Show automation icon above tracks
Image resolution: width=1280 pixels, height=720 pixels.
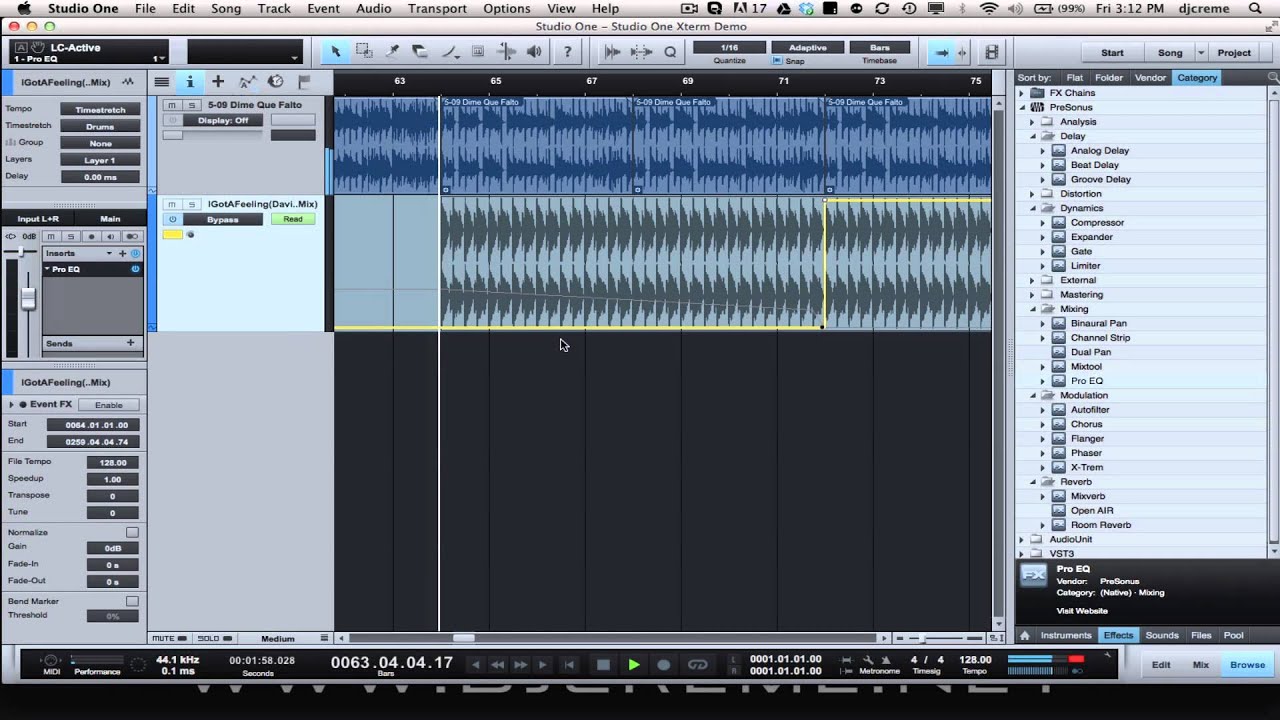coord(247,81)
